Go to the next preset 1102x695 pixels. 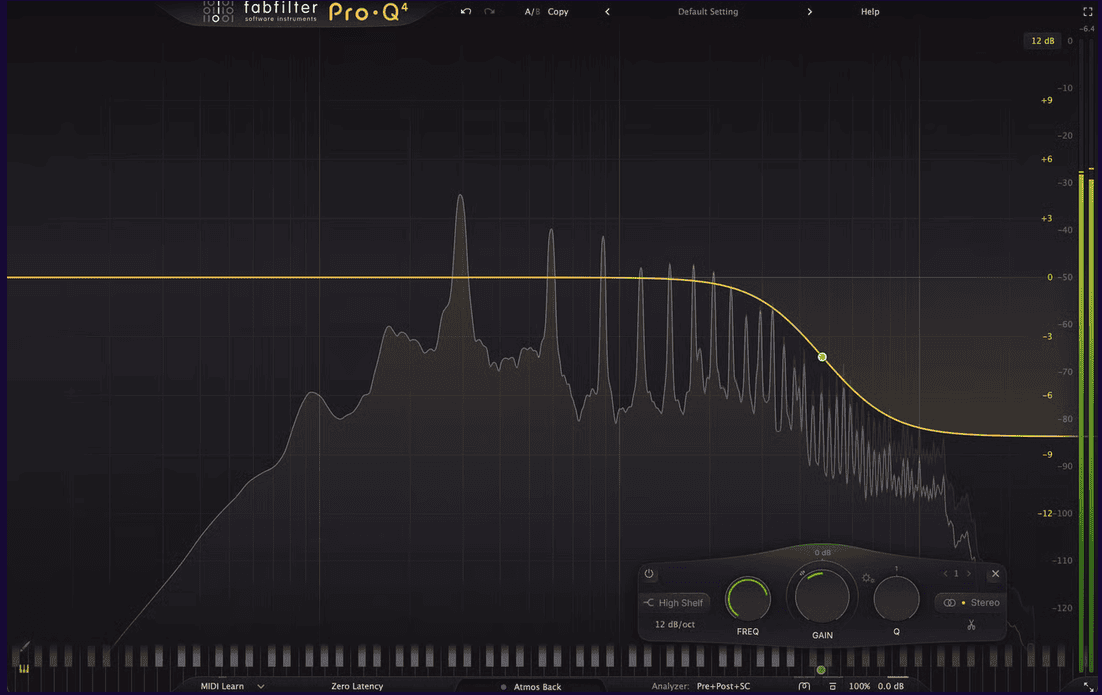(x=810, y=11)
